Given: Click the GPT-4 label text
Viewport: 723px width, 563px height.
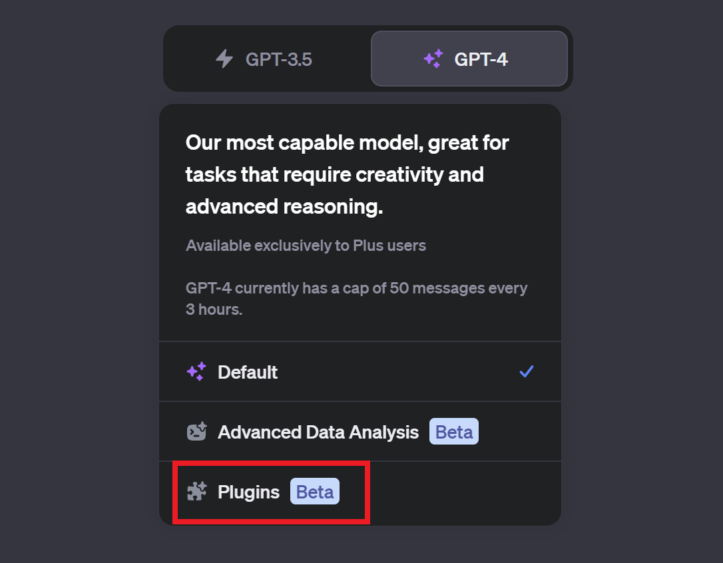Looking at the screenshot, I should point(481,59).
